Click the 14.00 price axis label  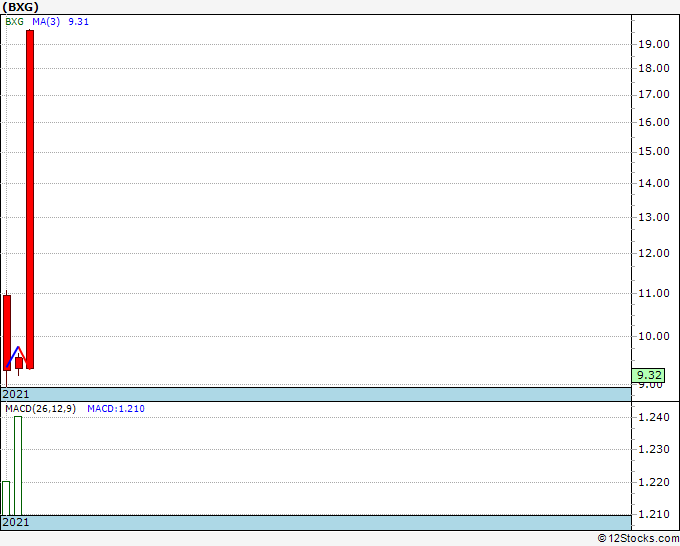point(654,183)
